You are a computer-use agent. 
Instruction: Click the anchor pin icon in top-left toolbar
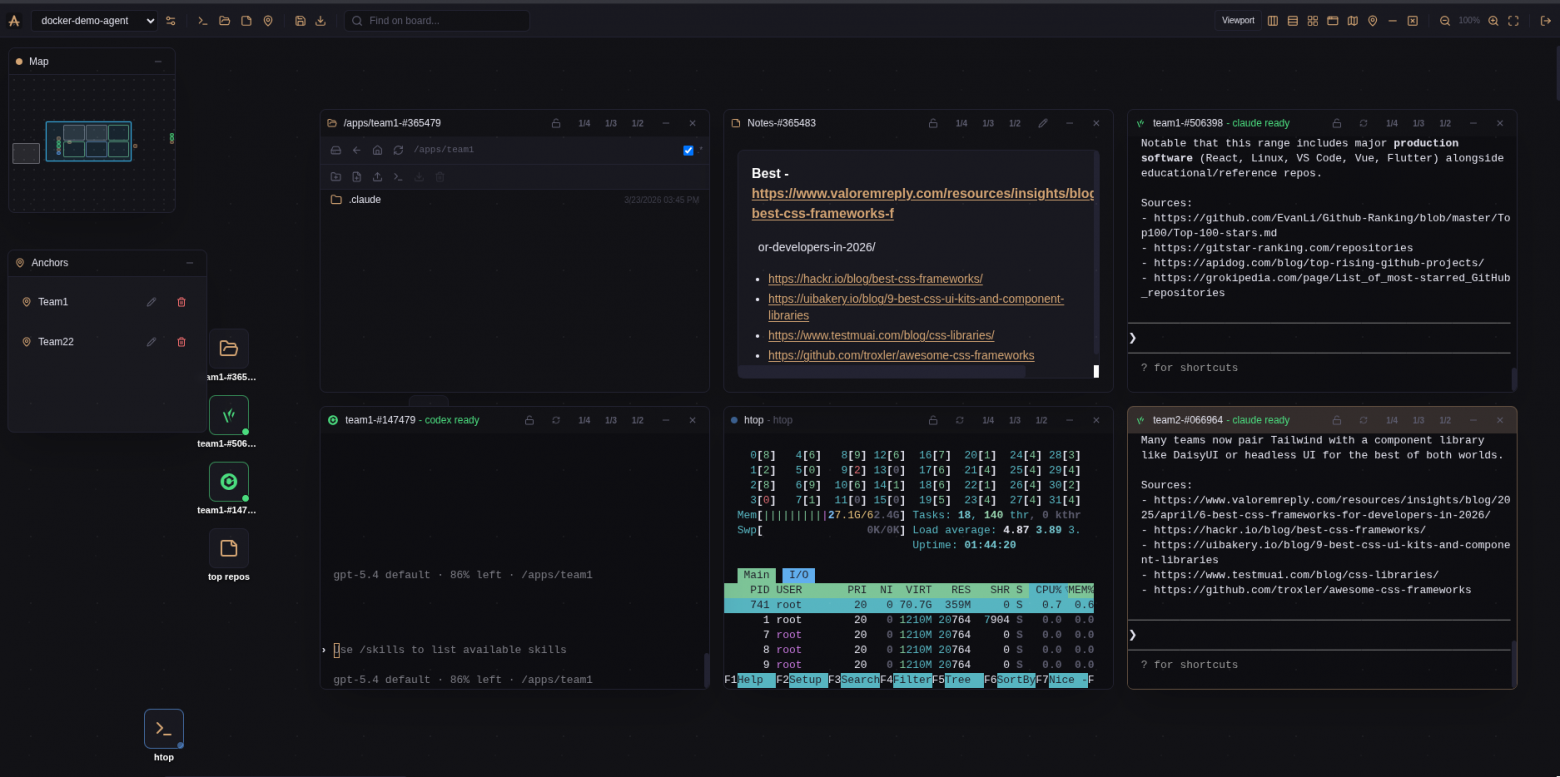[268, 21]
